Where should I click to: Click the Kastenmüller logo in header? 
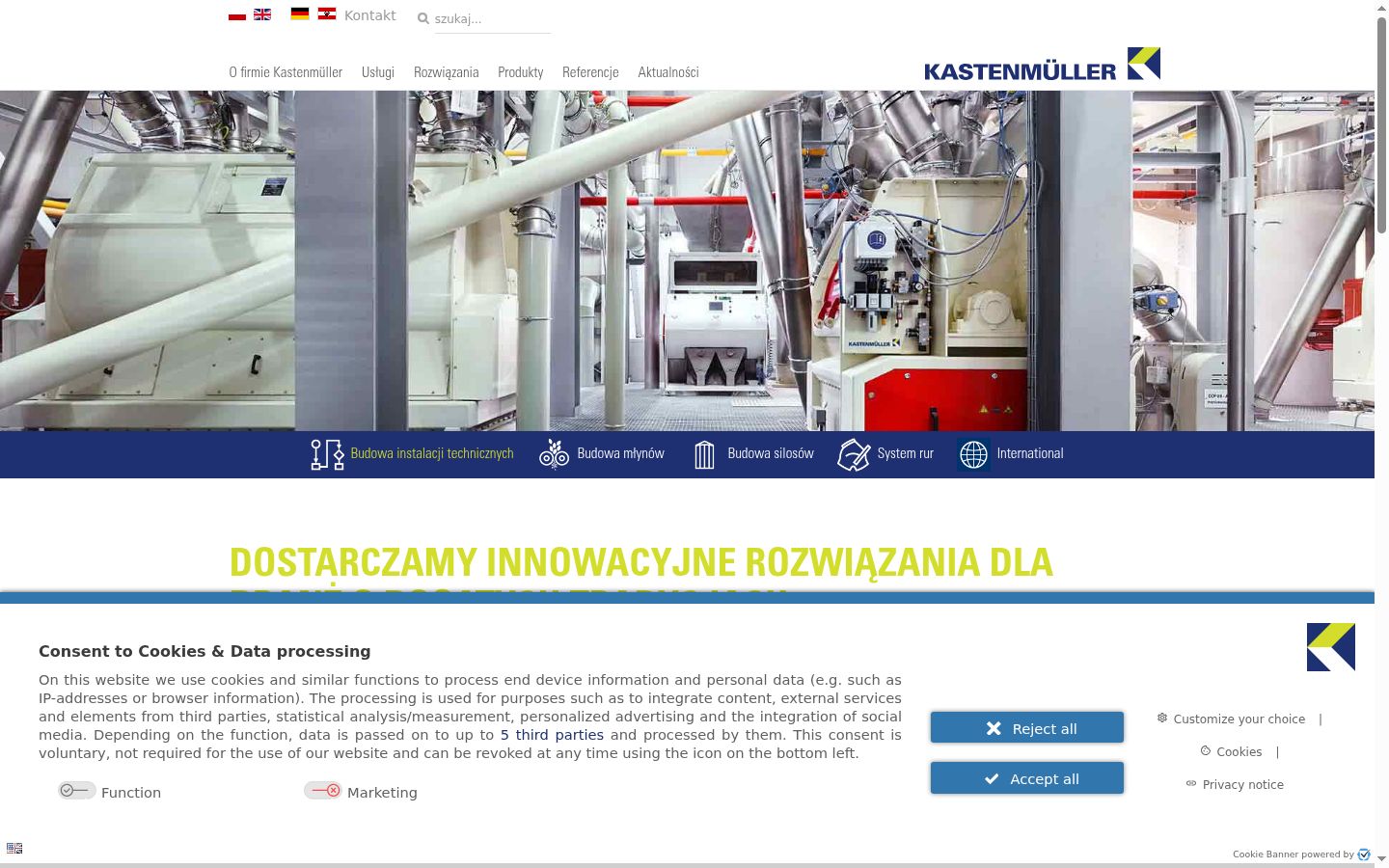pyautogui.click(x=1042, y=65)
